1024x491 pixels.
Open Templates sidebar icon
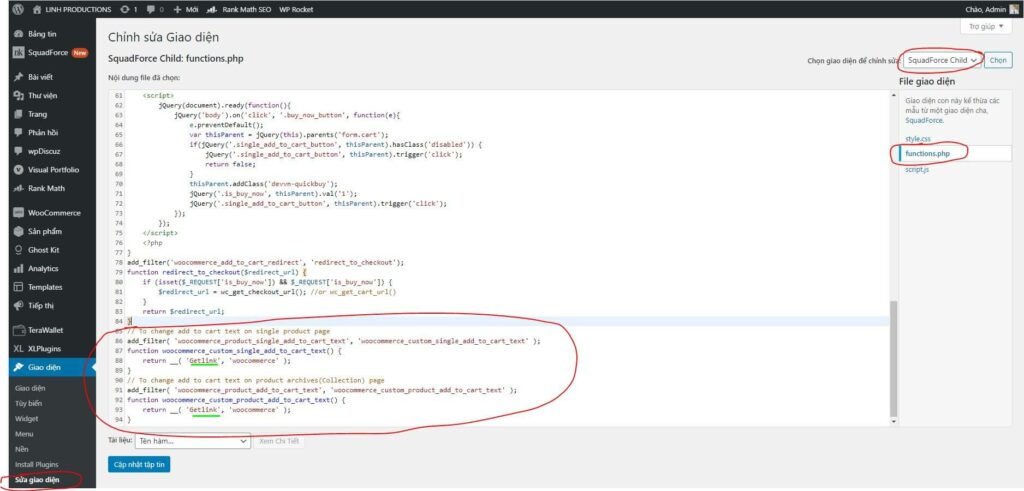point(19,287)
